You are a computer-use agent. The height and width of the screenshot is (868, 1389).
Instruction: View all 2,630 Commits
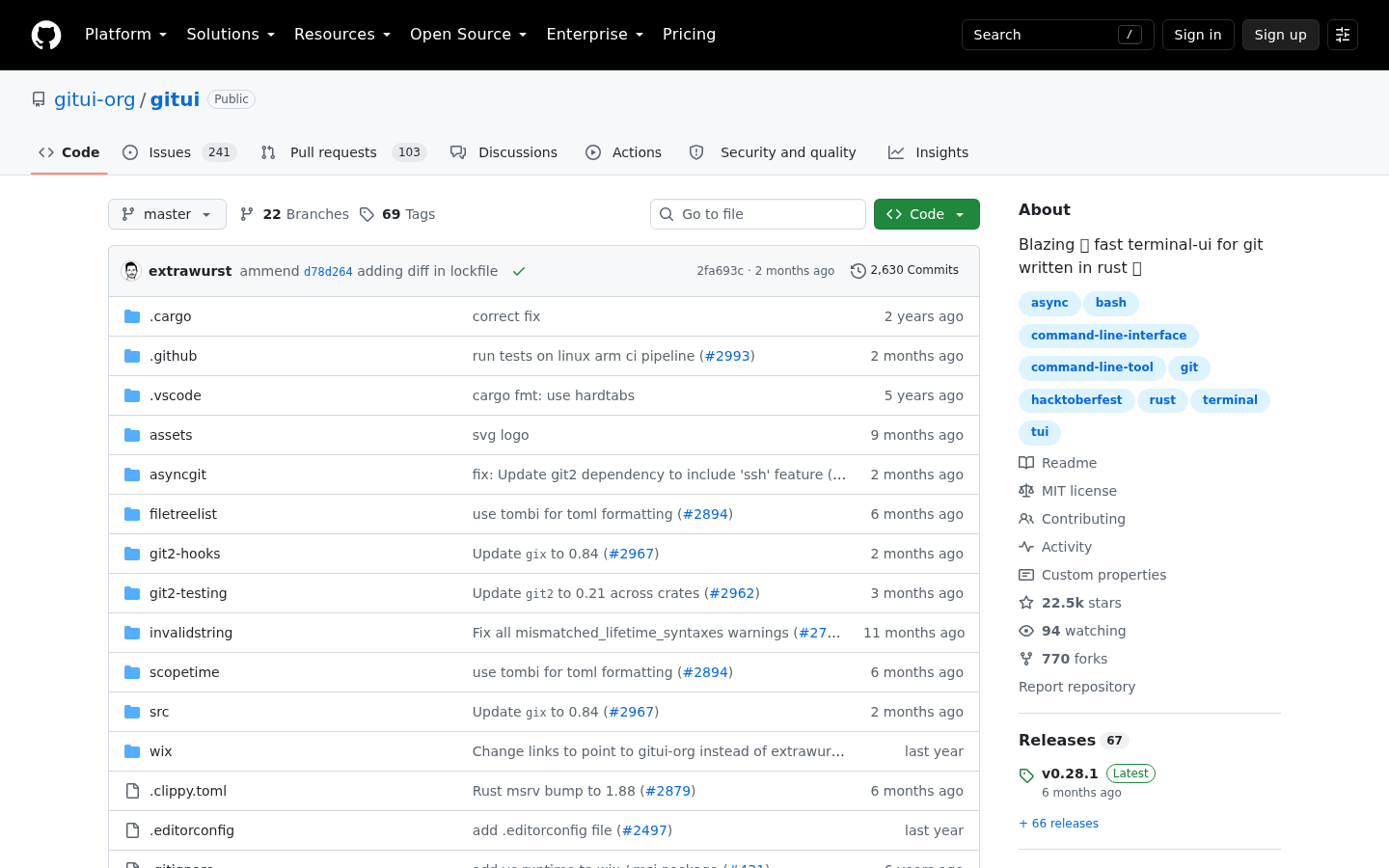click(905, 271)
